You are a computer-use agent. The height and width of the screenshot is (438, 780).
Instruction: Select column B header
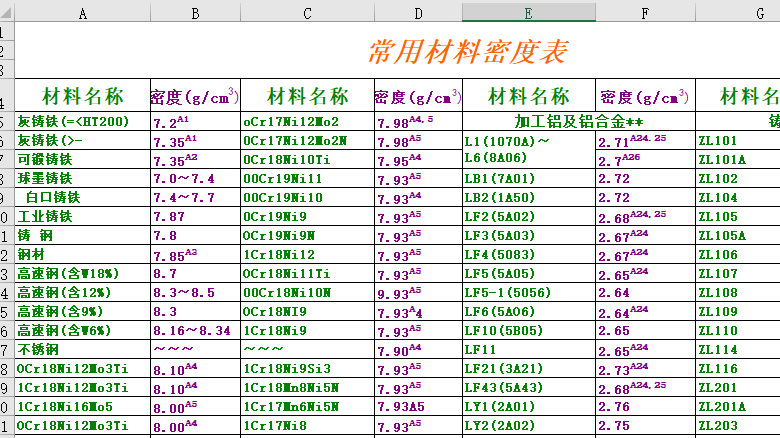(195, 13)
